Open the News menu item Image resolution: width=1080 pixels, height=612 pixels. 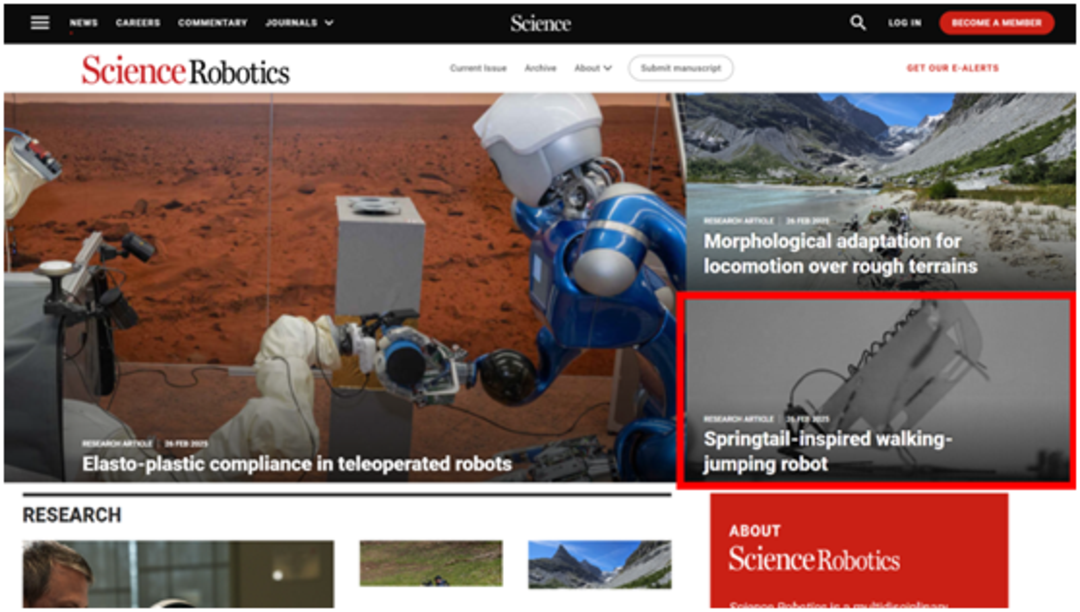tap(83, 23)
